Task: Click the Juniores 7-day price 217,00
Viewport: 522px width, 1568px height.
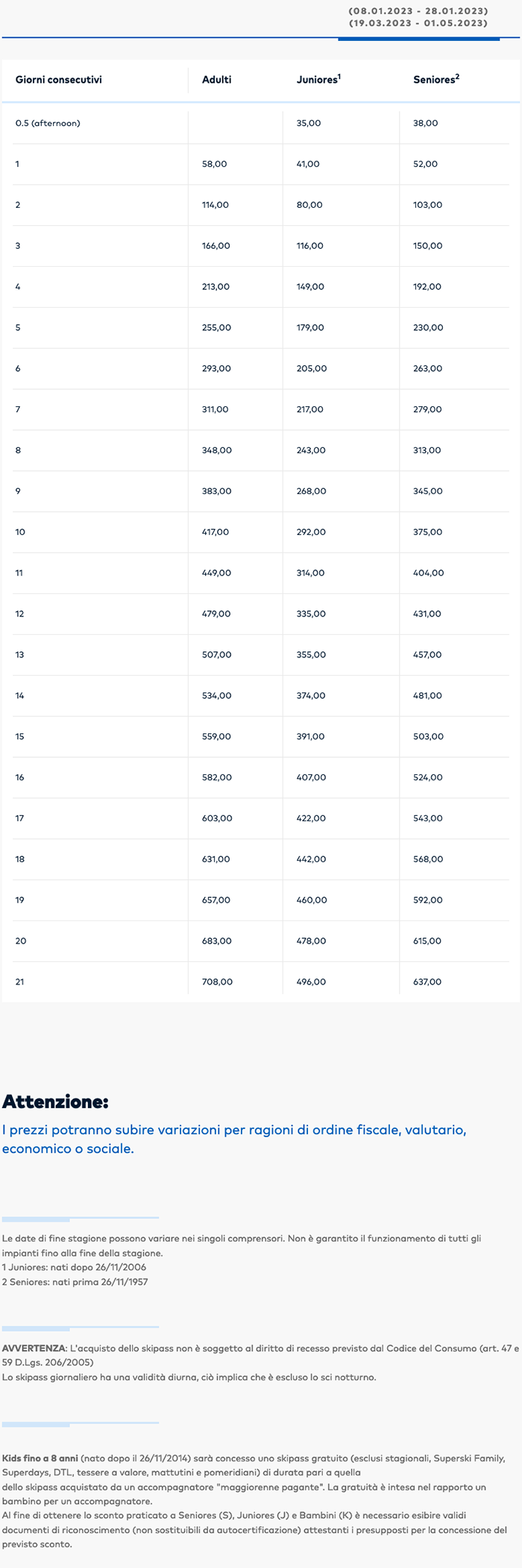Action: [310, 410]
